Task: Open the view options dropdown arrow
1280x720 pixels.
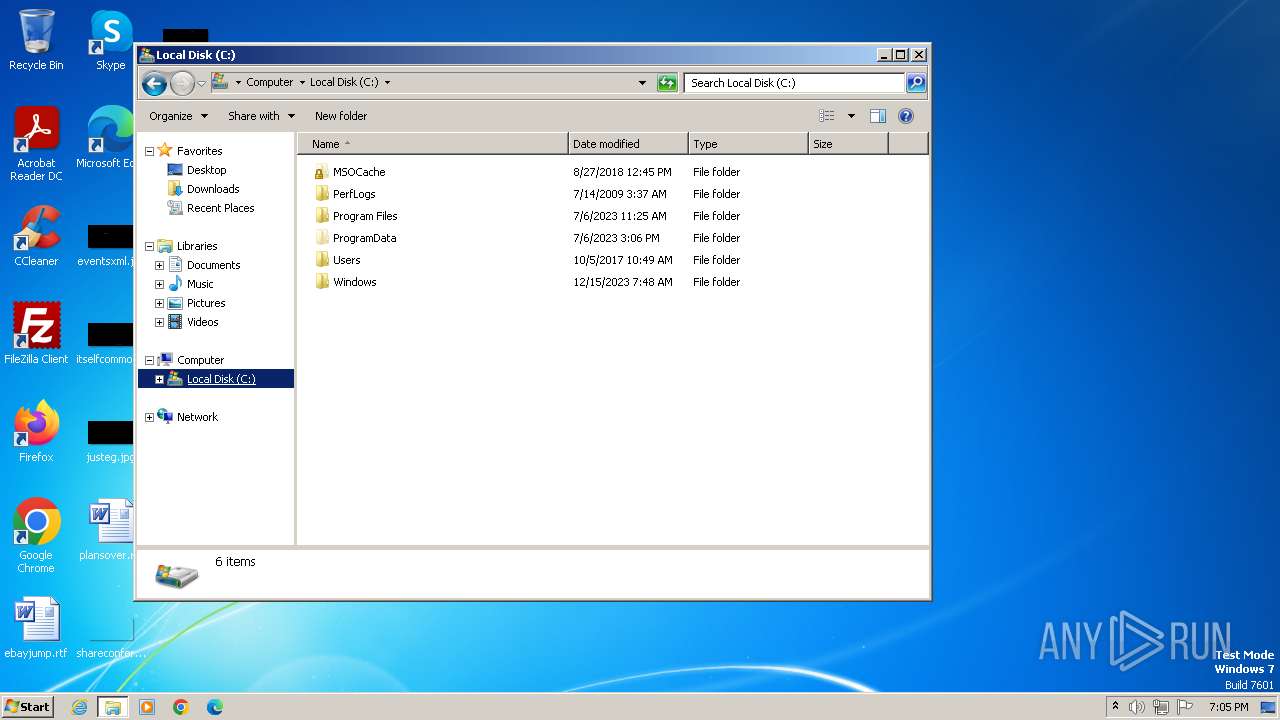Action: point(851,116)
